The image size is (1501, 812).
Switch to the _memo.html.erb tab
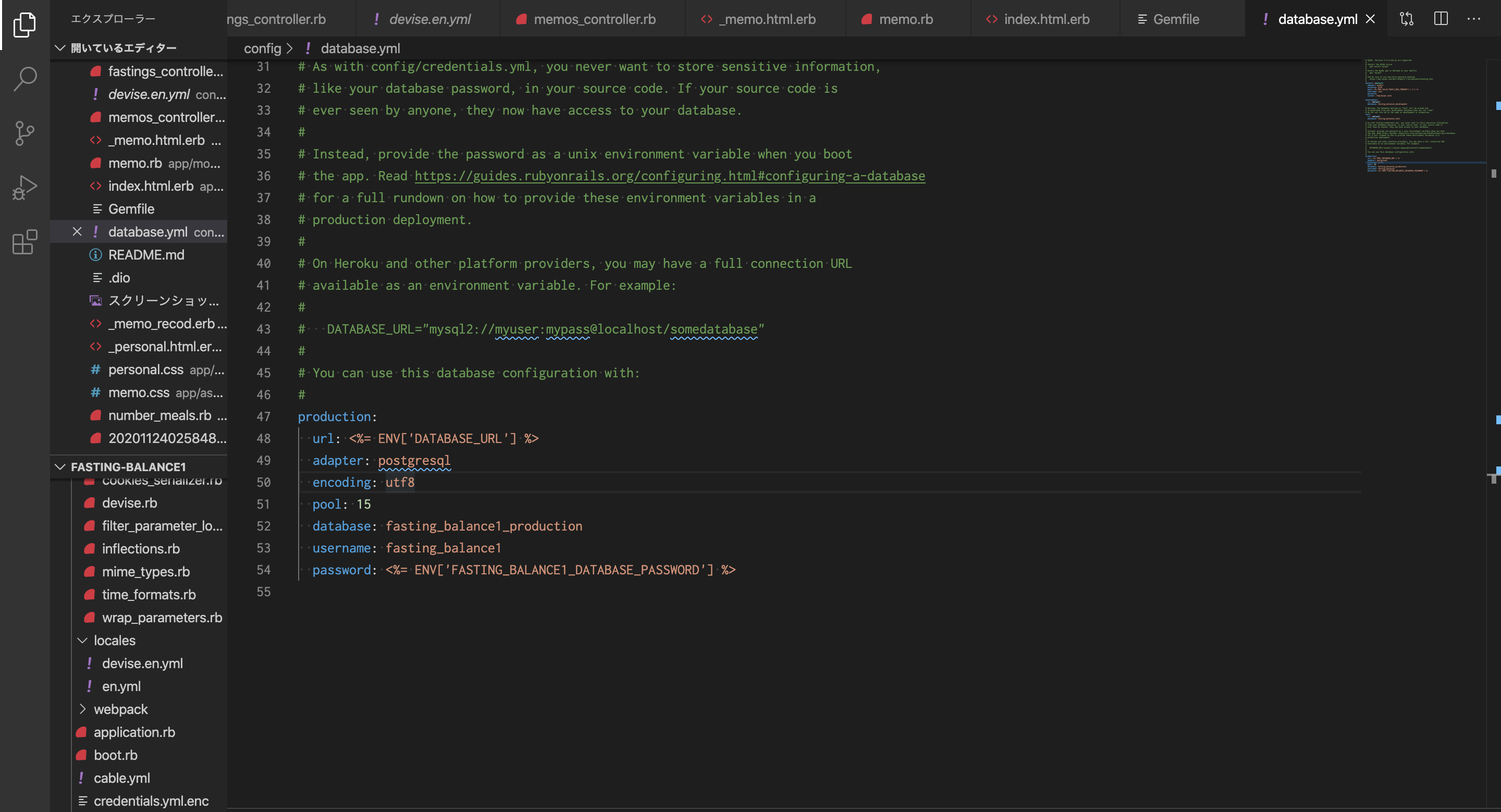click(765, 19)
